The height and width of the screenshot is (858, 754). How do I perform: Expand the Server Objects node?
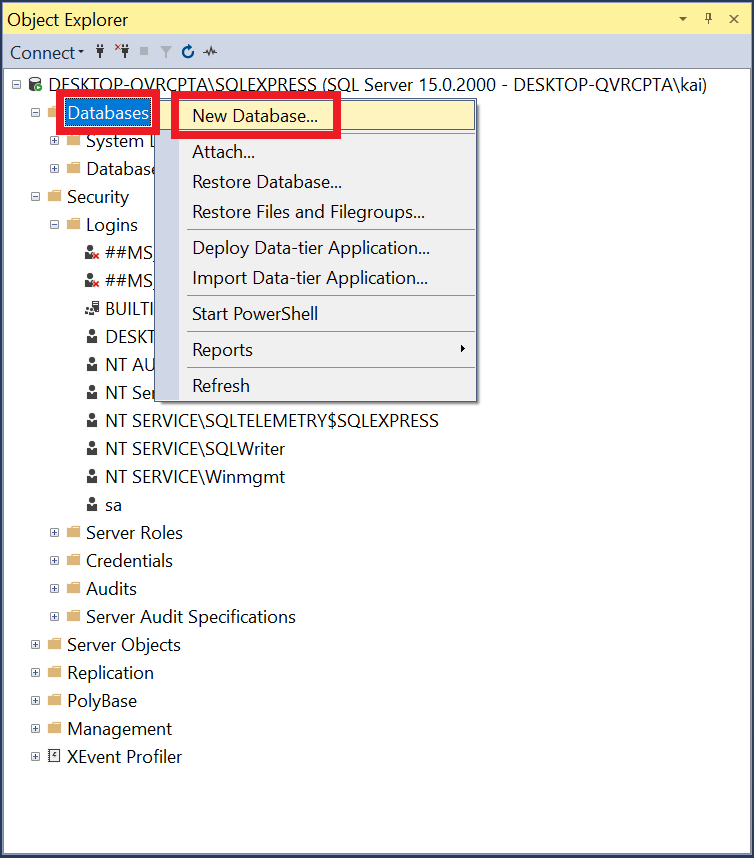[x=36, y=645]
